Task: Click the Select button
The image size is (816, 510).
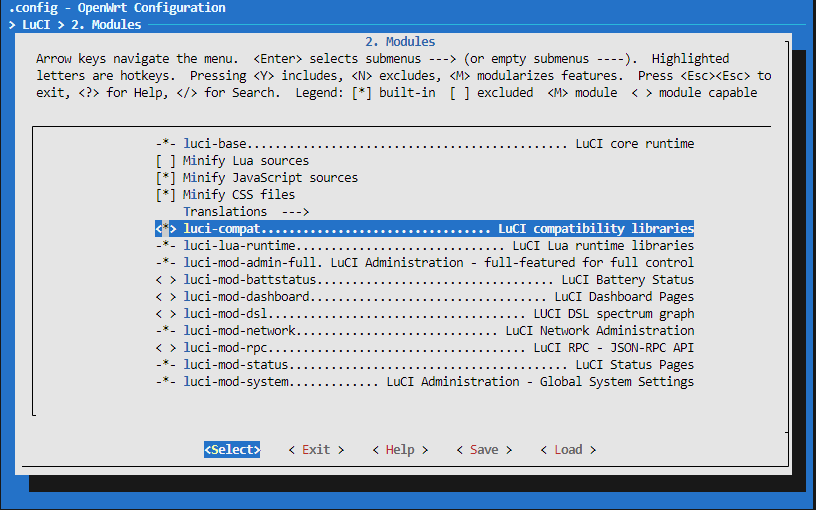Action: (232, 450)
